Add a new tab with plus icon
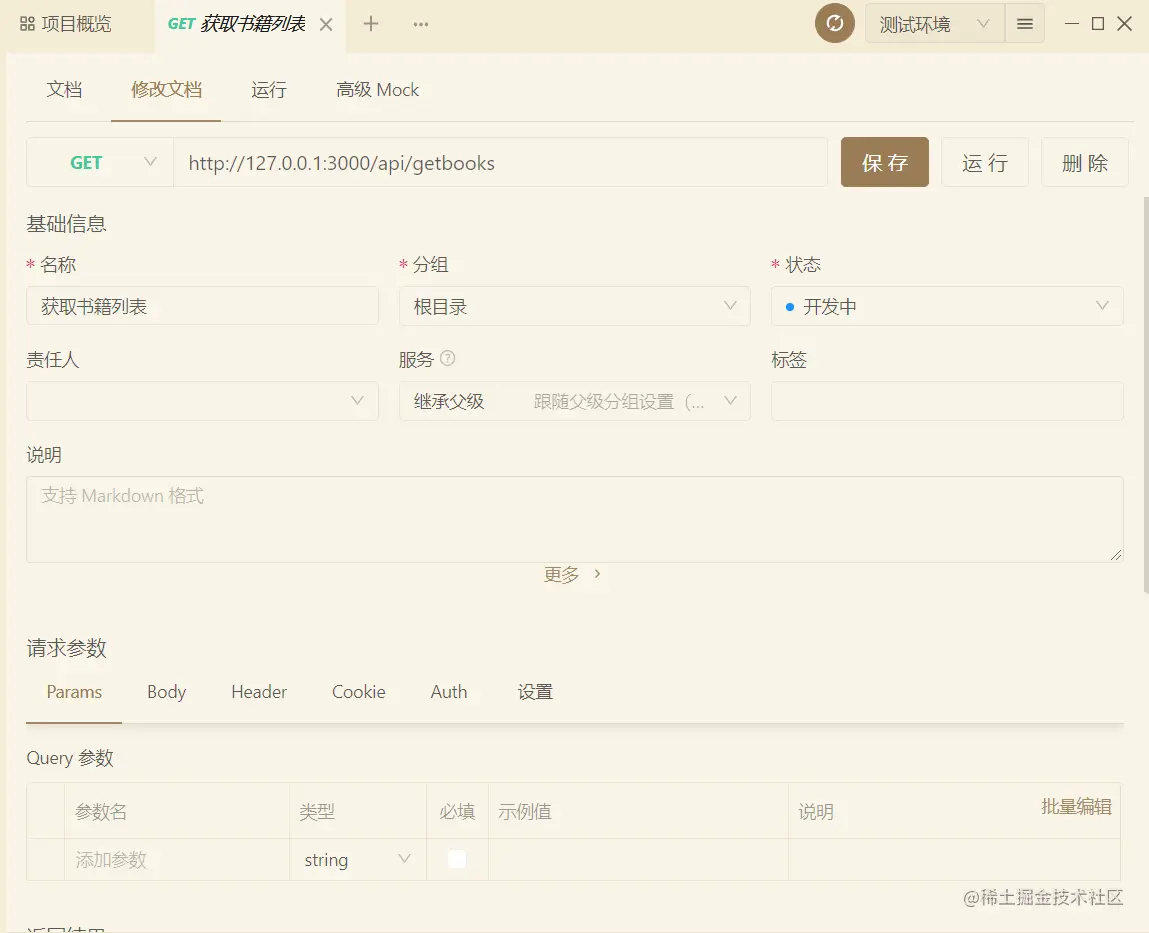Image resolution: width=1149 pixels, height=933 pixels. tap(371, 24)
